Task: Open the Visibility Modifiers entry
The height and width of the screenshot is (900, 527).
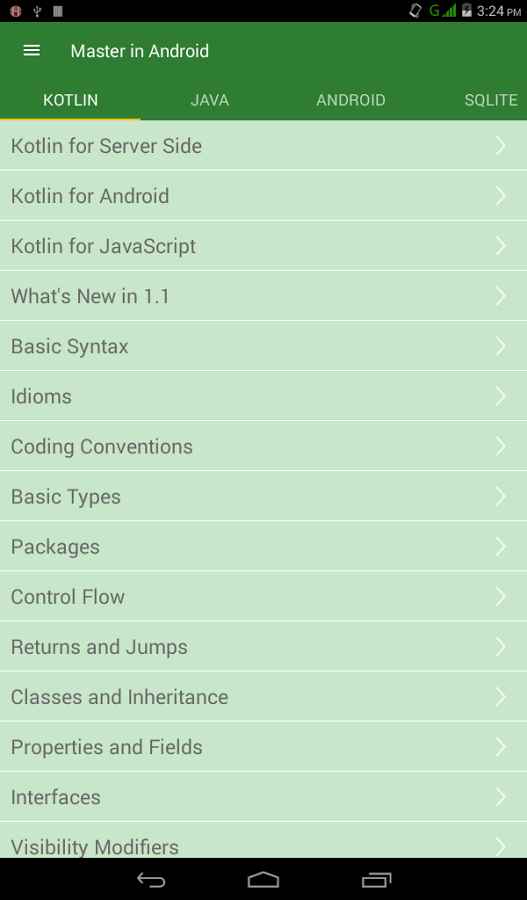Action: pos(264,841)
